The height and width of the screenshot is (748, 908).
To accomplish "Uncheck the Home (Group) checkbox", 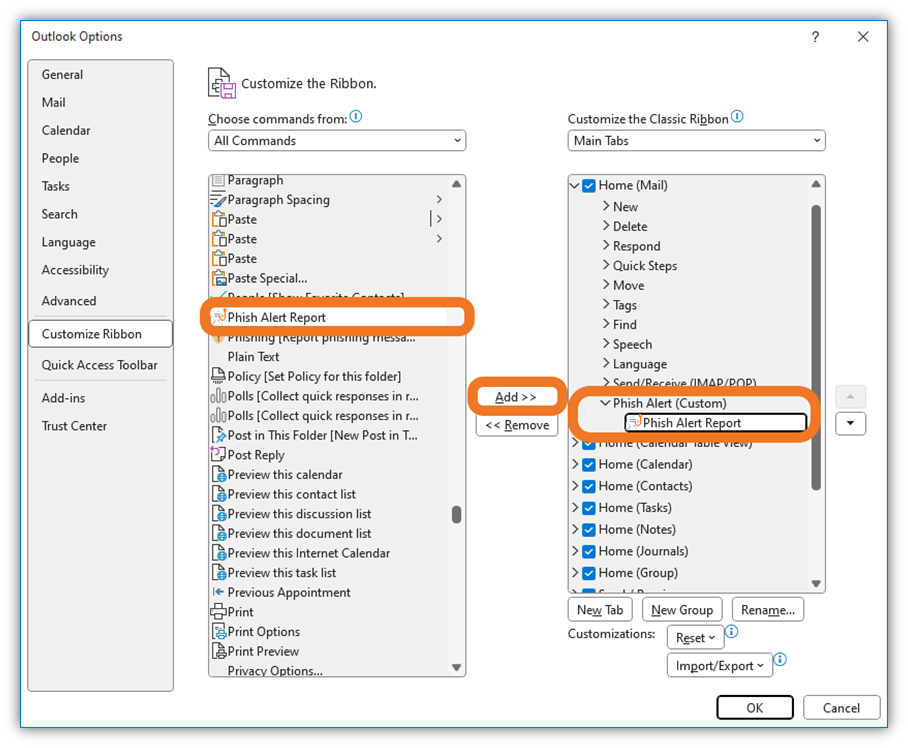I will pyautogui.click(x=589, y=573).
